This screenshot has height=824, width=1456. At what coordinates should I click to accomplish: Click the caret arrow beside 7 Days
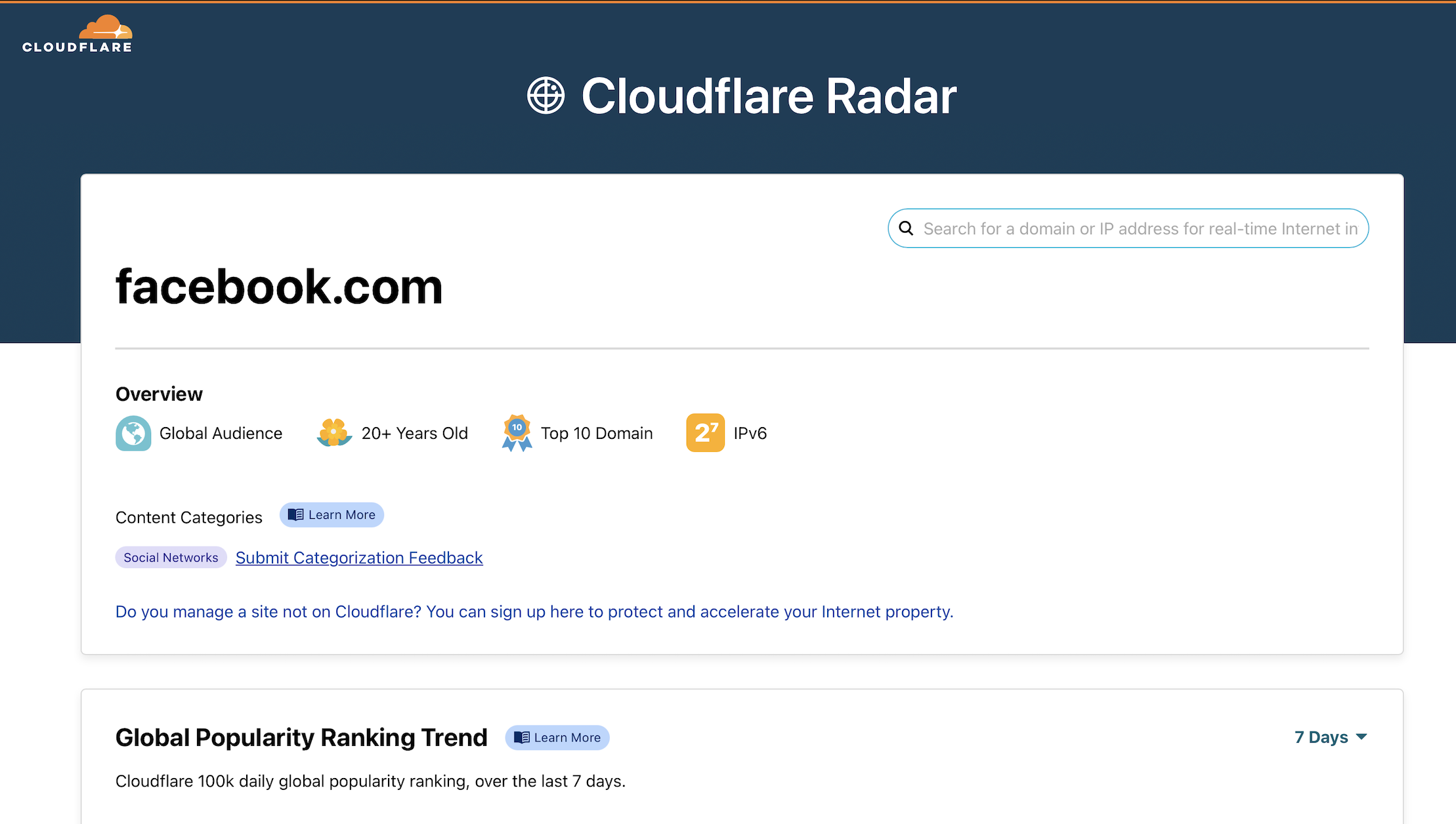click(1361, 737)
